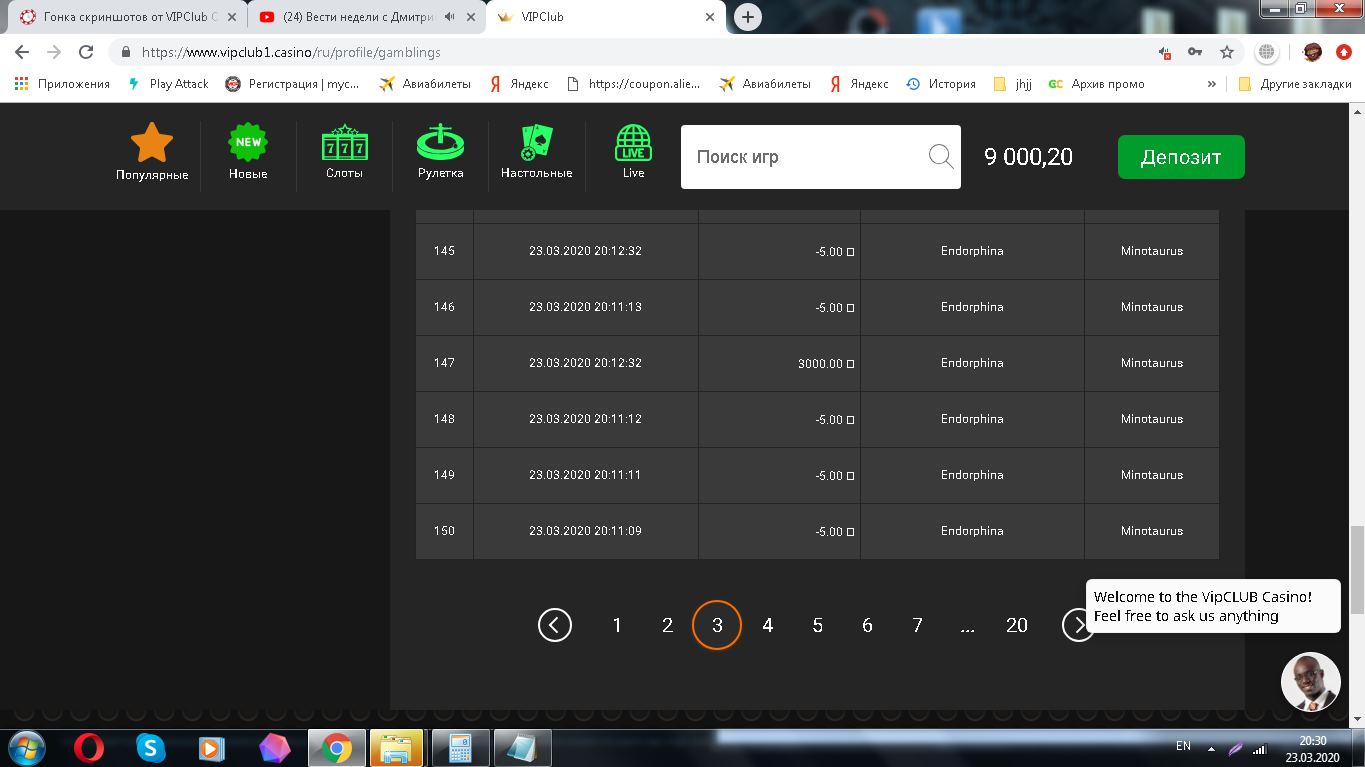Open the Live games category
Image resolution: width=1365 pixels, height=767 pixels.
(x=634, y=152)
